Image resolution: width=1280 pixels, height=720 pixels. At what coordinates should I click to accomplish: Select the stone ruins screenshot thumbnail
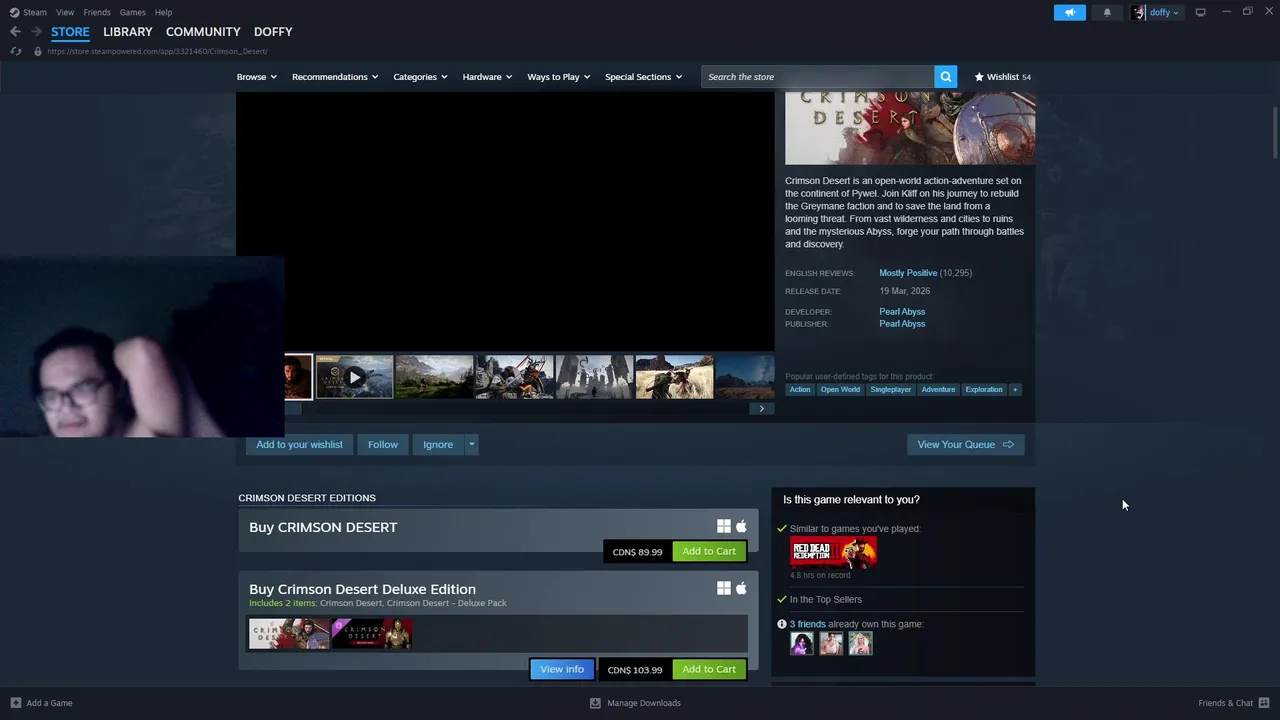tap(594, 377)
